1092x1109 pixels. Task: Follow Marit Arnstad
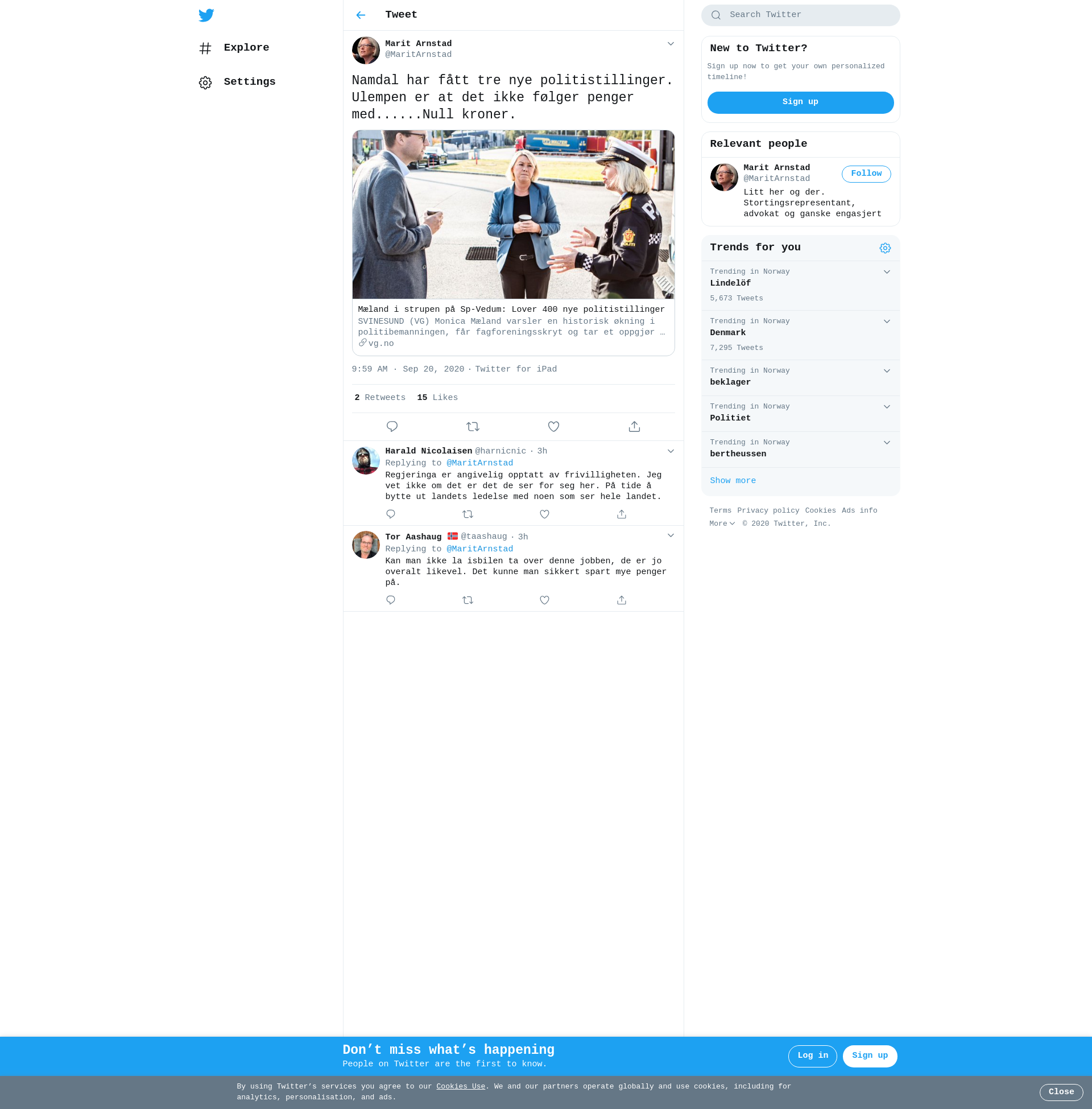[x=866, y=174]
